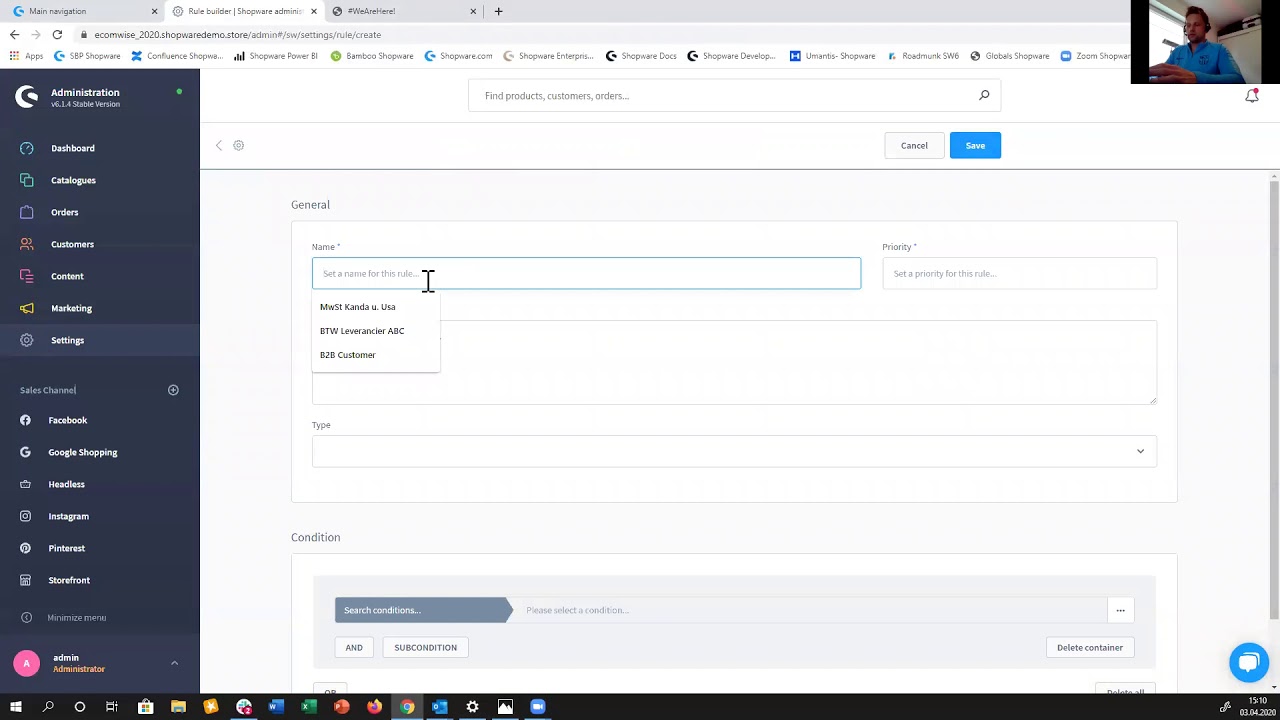Open Customers section
This screenshot has height=720, width=1280.
point(72,244)
